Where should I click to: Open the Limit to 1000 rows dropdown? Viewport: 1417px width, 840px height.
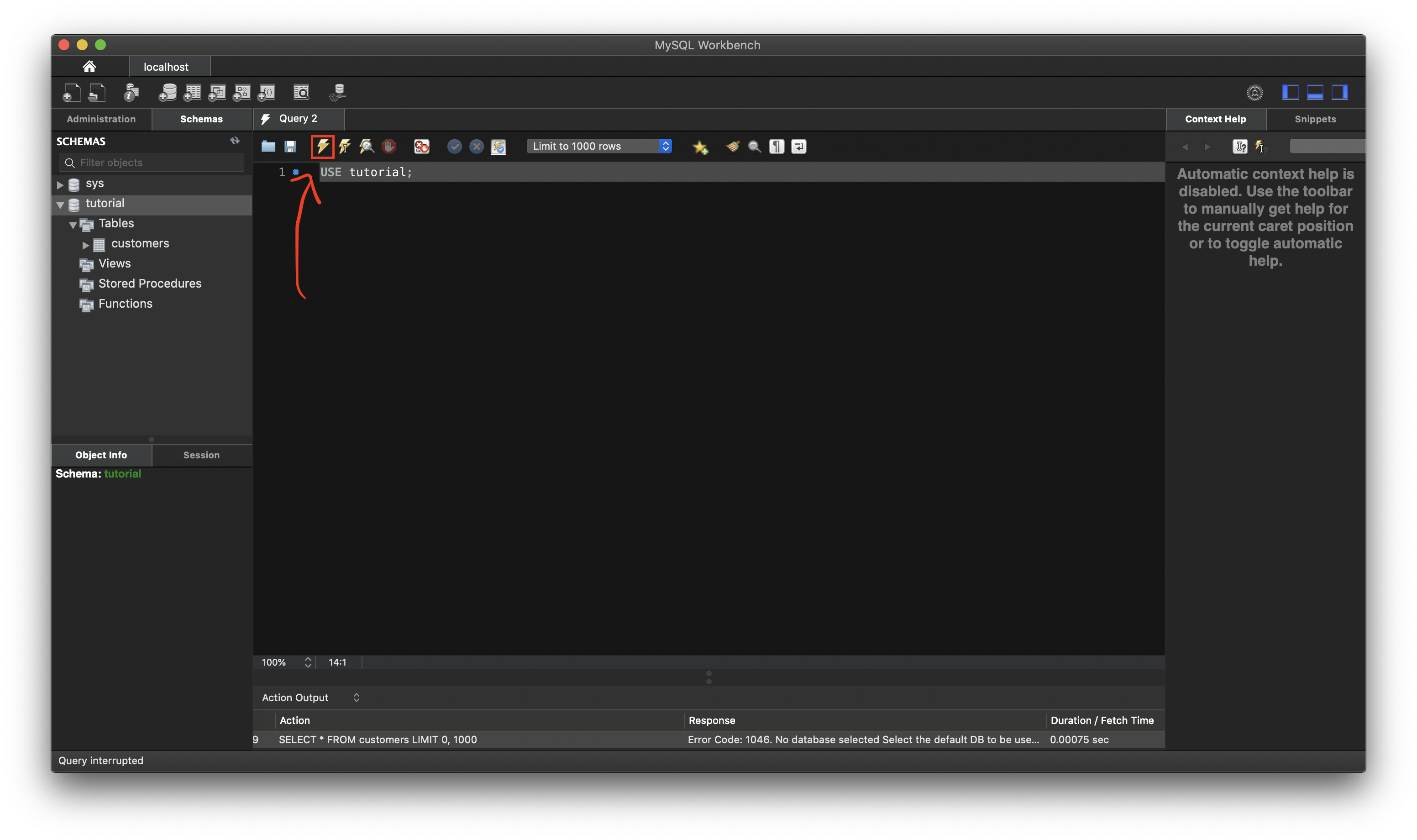tap(599, 146)
